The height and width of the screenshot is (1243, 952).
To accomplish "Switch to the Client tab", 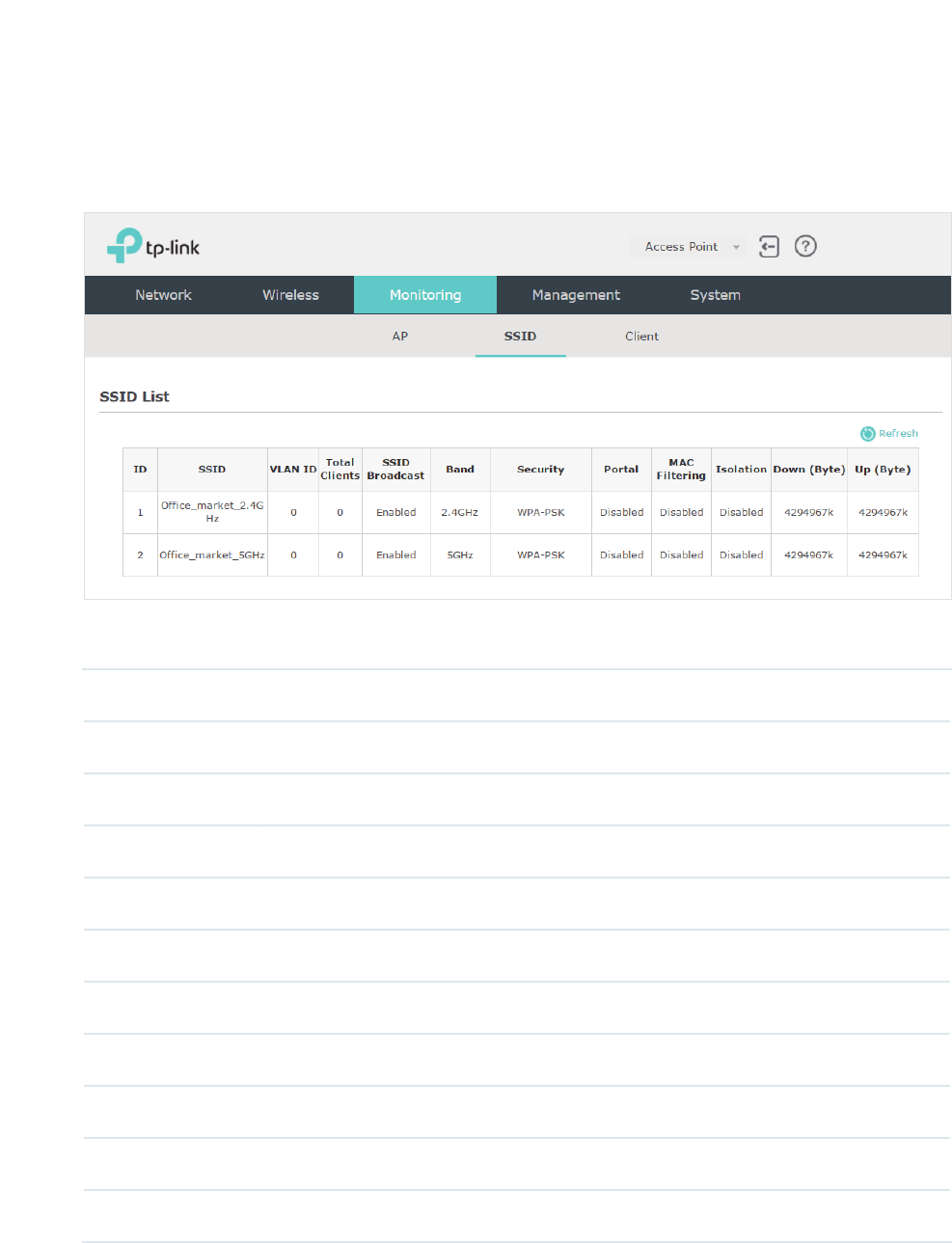I will (641, 337).
